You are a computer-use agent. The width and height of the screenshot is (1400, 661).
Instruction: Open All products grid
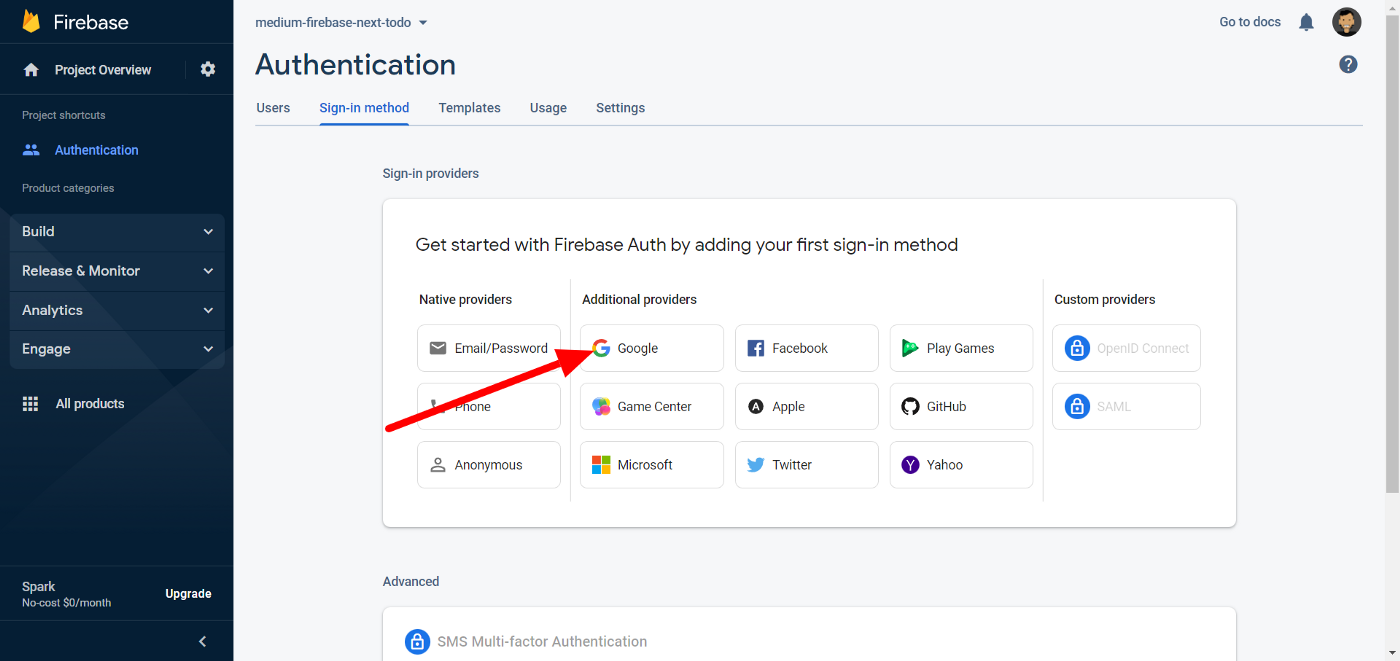[89, 404]
